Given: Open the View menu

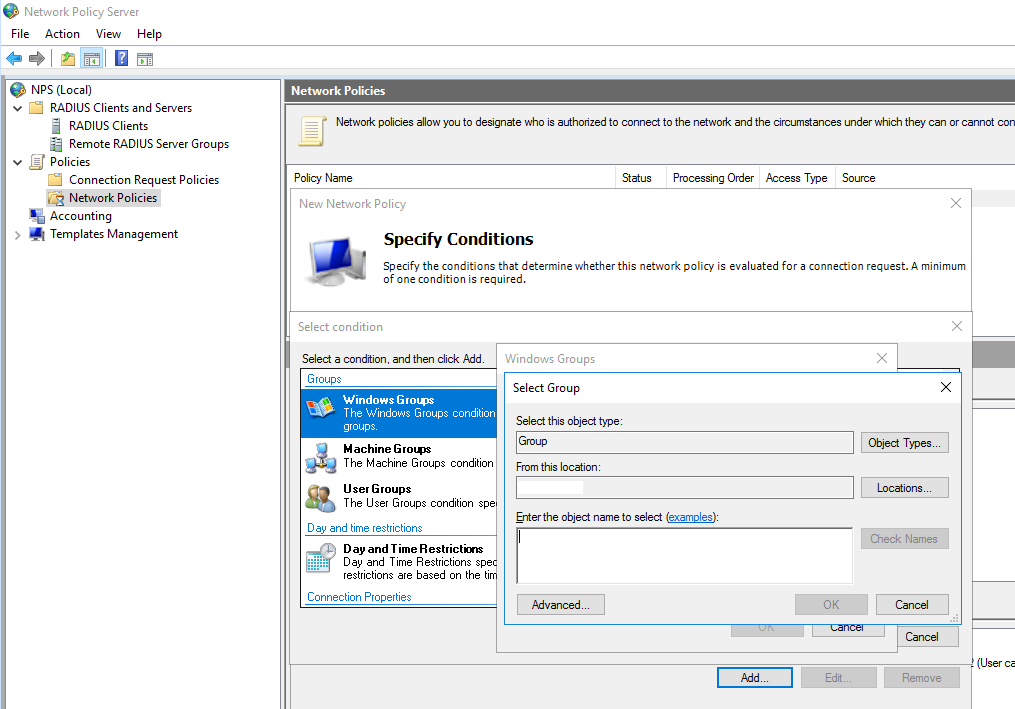Looking at the screenshot, I should 108,34.
